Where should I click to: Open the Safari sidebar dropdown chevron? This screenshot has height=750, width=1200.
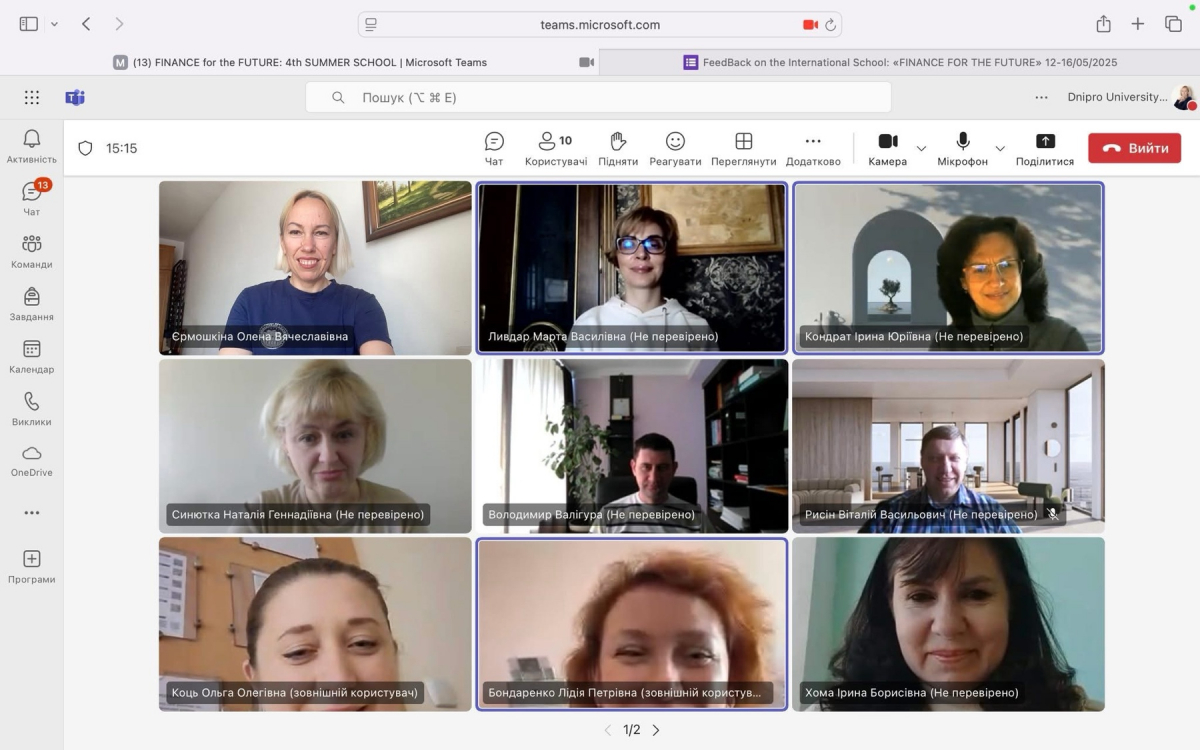(x=54, y=24)
